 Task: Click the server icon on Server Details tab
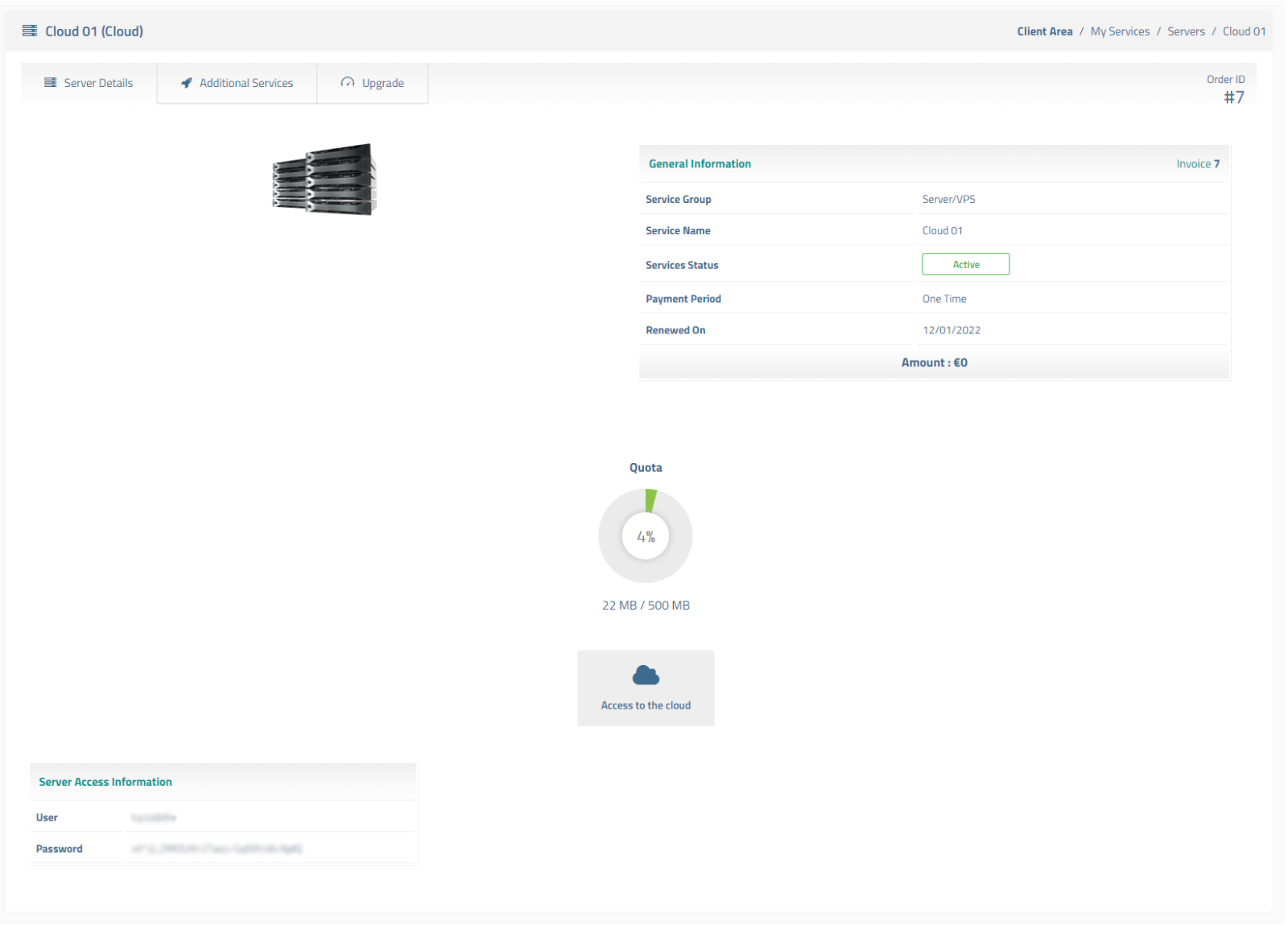[51, 82]
